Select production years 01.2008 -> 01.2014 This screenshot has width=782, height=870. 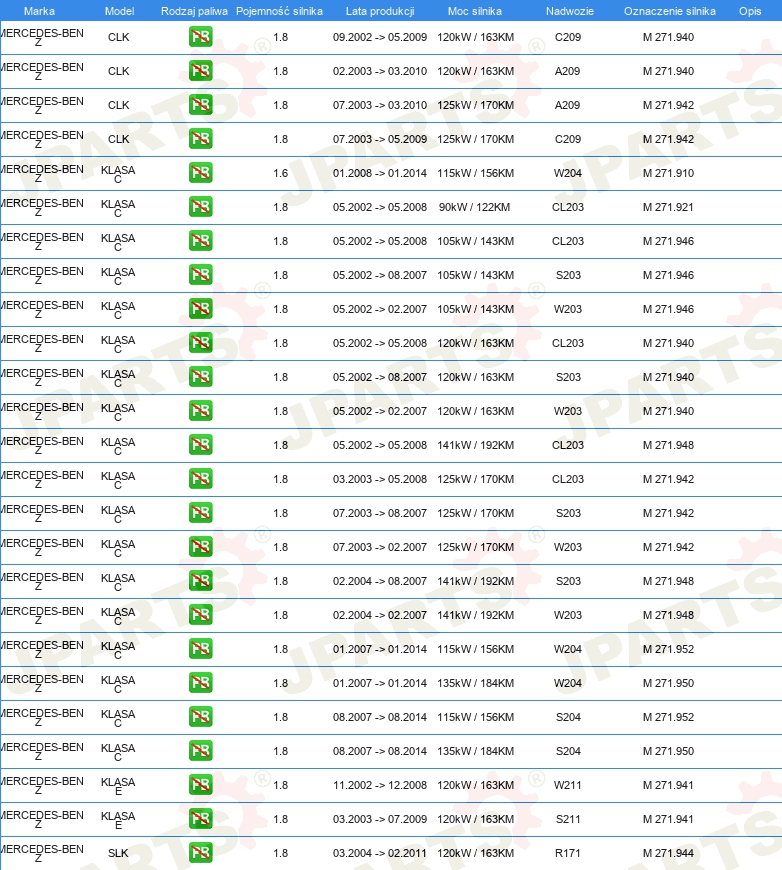tap(380, 173)
